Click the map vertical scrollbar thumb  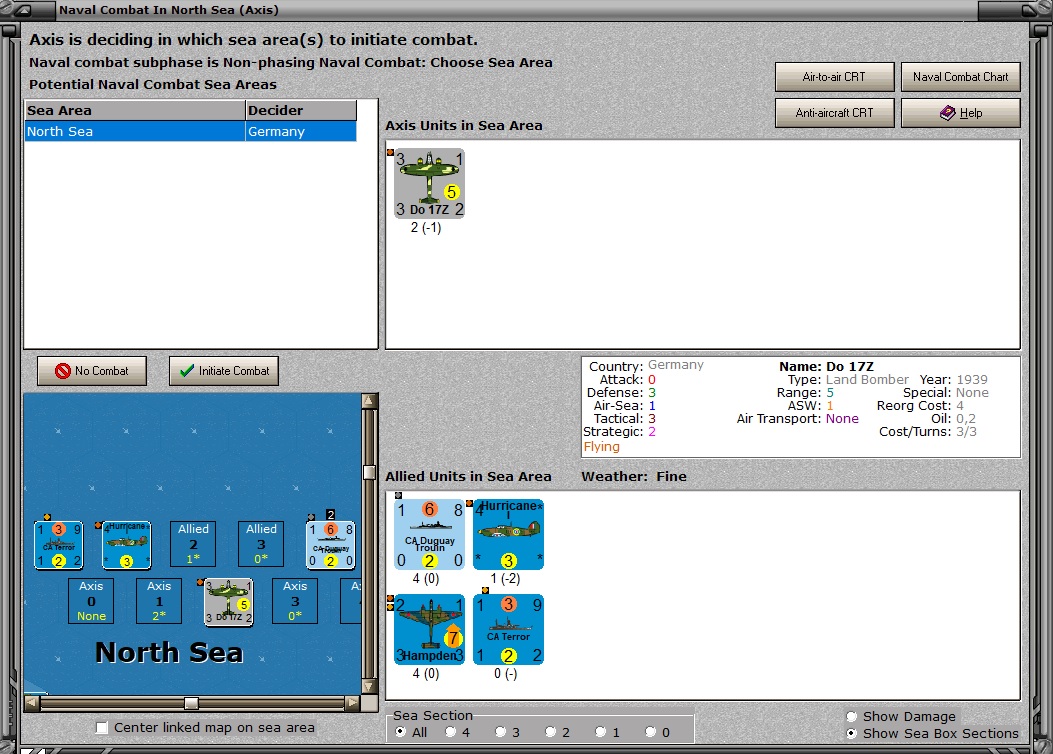click(x=369, y=472)
